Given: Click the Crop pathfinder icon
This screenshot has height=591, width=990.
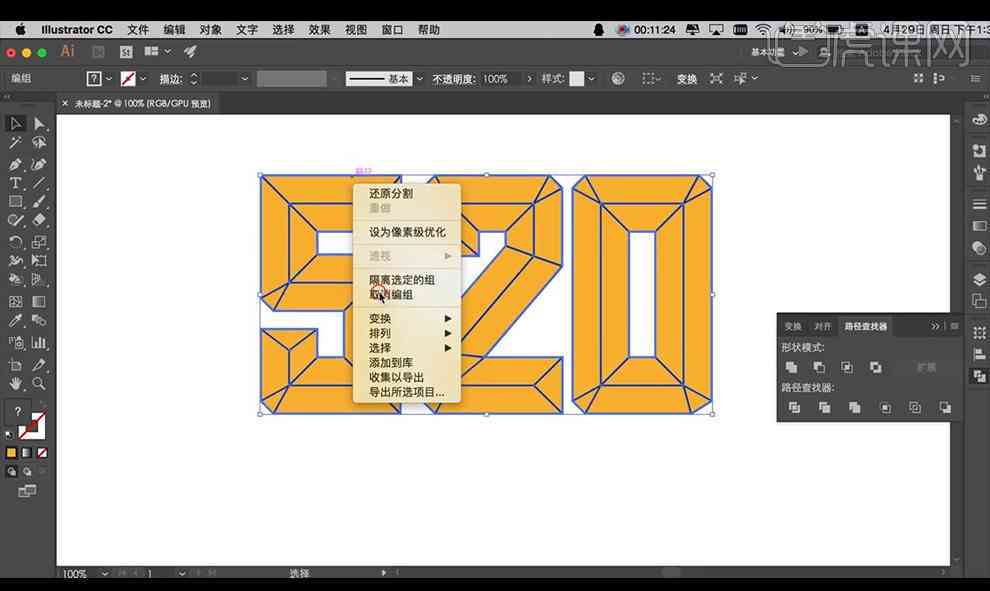Looking at the screenshot, I should point(886,408).
